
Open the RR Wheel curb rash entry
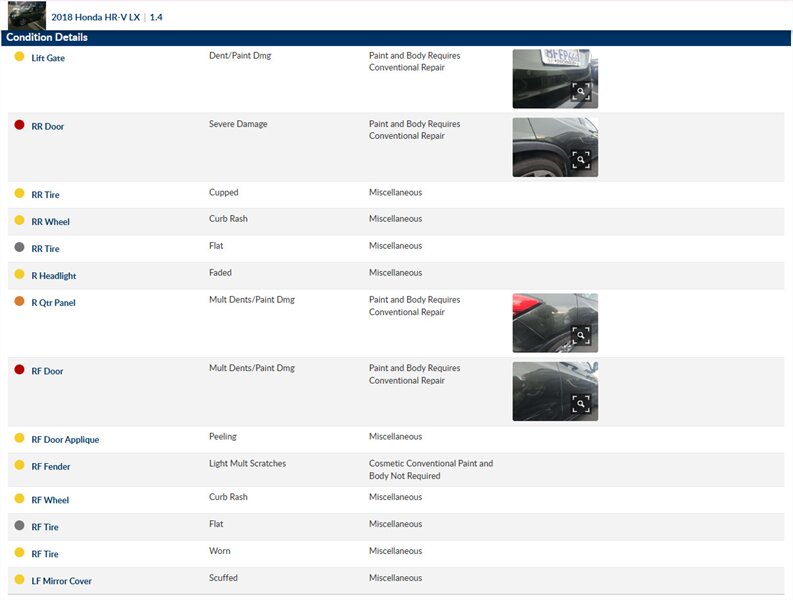[50, 222]
